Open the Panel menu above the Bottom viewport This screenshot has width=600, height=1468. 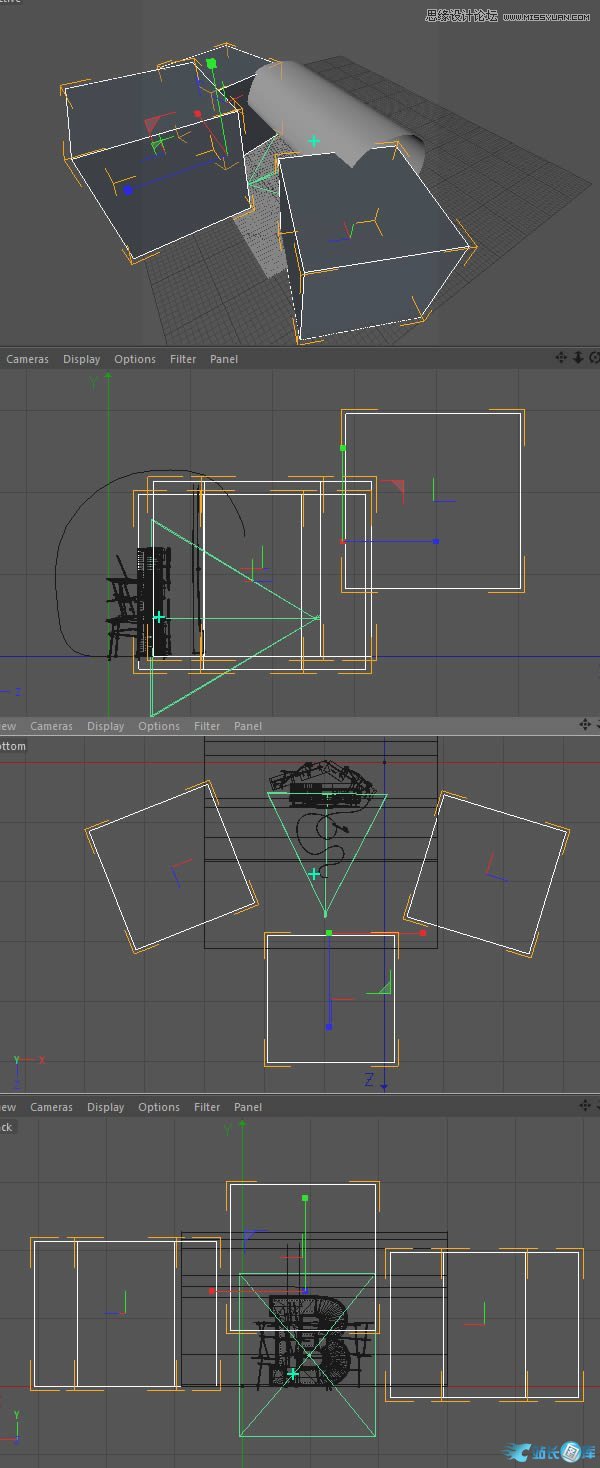(x=248, y=726)
